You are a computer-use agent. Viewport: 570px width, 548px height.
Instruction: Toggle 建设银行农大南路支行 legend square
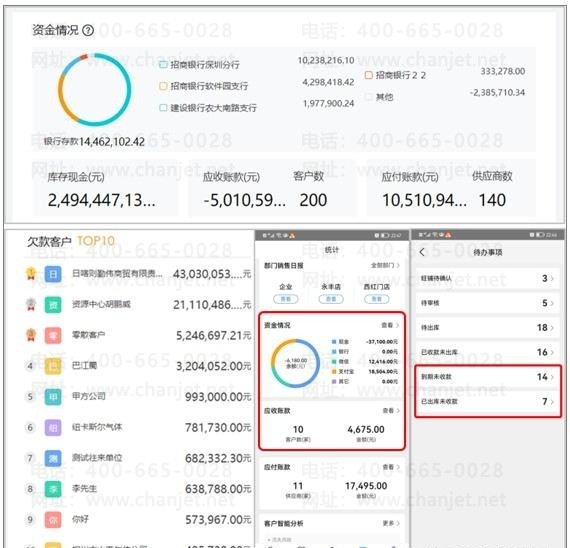click(163, 108)
